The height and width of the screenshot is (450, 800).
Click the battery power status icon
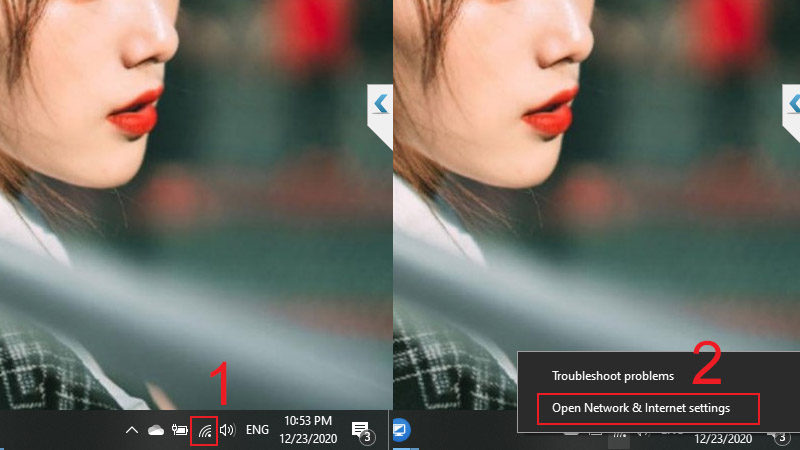click(x=180, y=431)
